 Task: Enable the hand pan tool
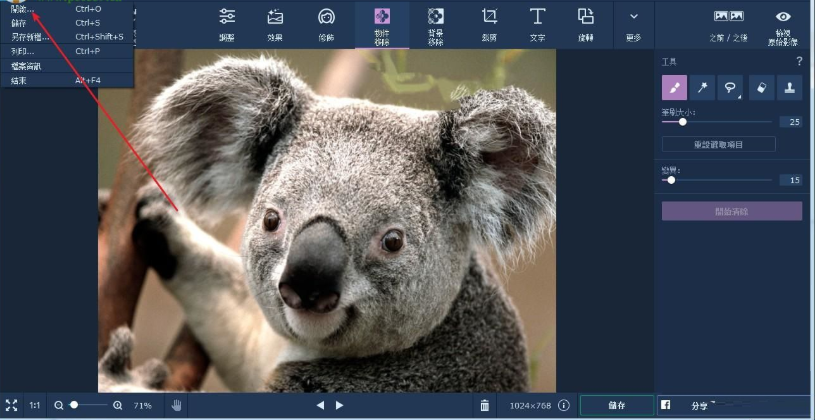(176, 405)
